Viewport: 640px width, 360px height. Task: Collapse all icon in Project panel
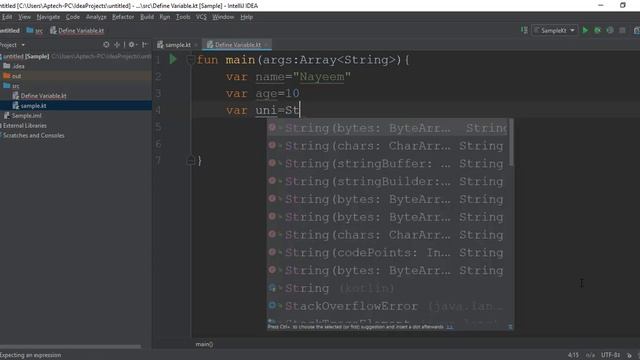pyautogui.click(x=117, y=44)
